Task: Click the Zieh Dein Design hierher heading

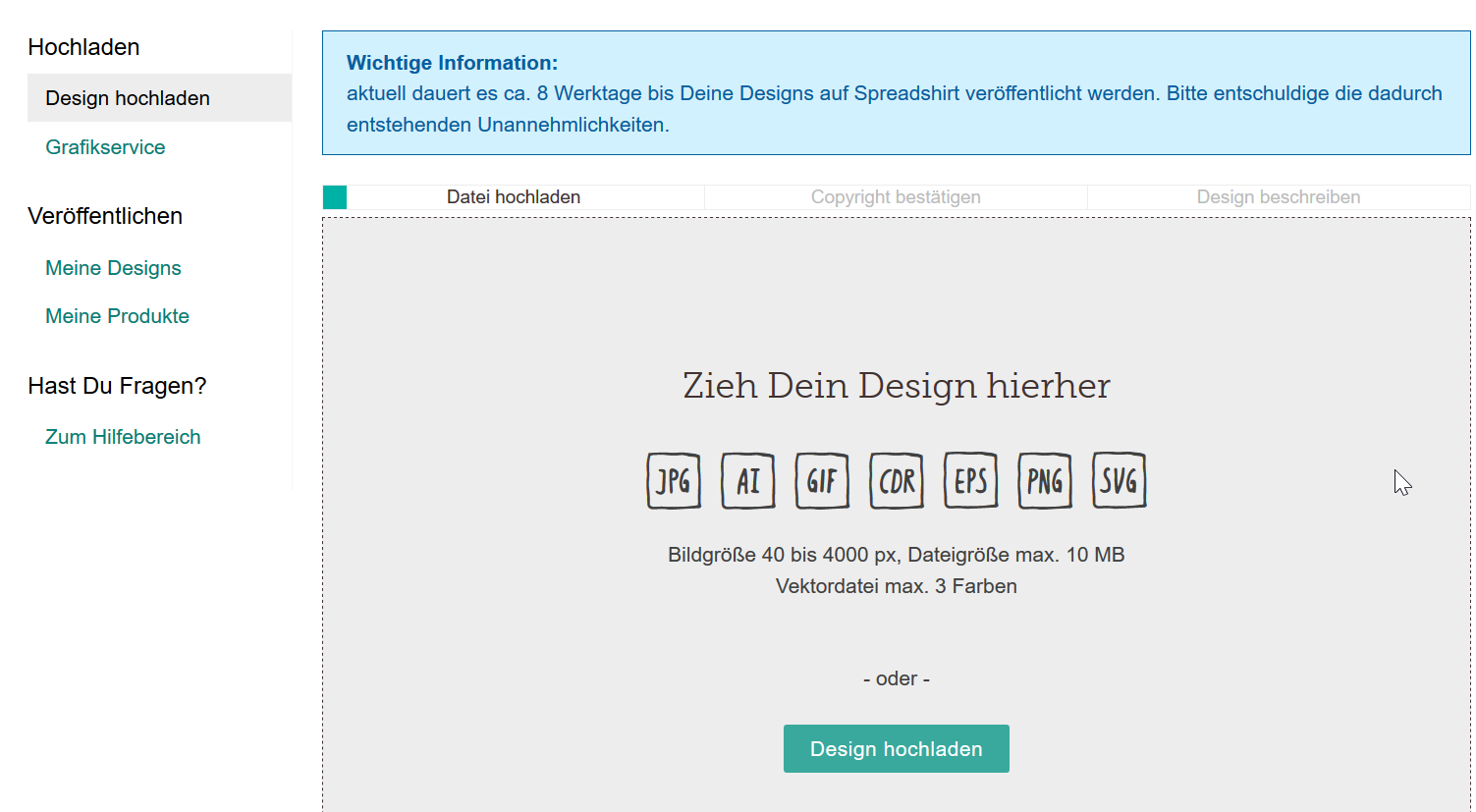Action: click(896, 386)
